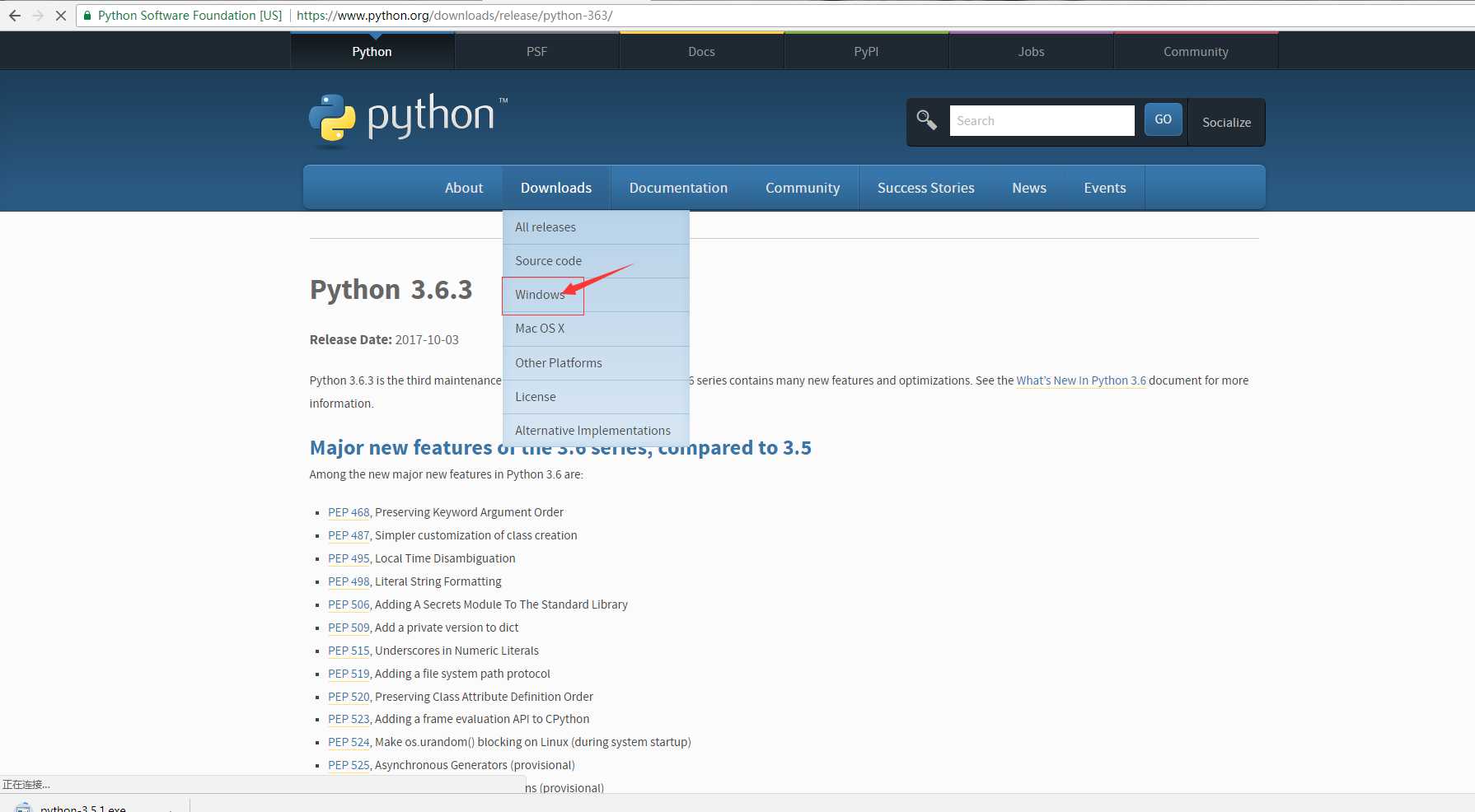This screenshot has height=812, width=1475.
Task: Click the Python Software Foundation [US] certificate label
Action: pyautogui.click(x=190, y=16)
